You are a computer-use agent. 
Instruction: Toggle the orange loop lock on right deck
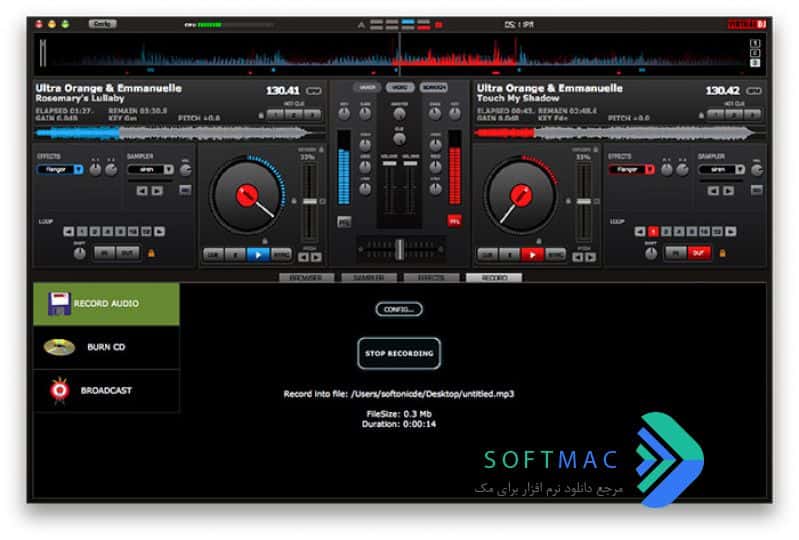tap(722, 253)
